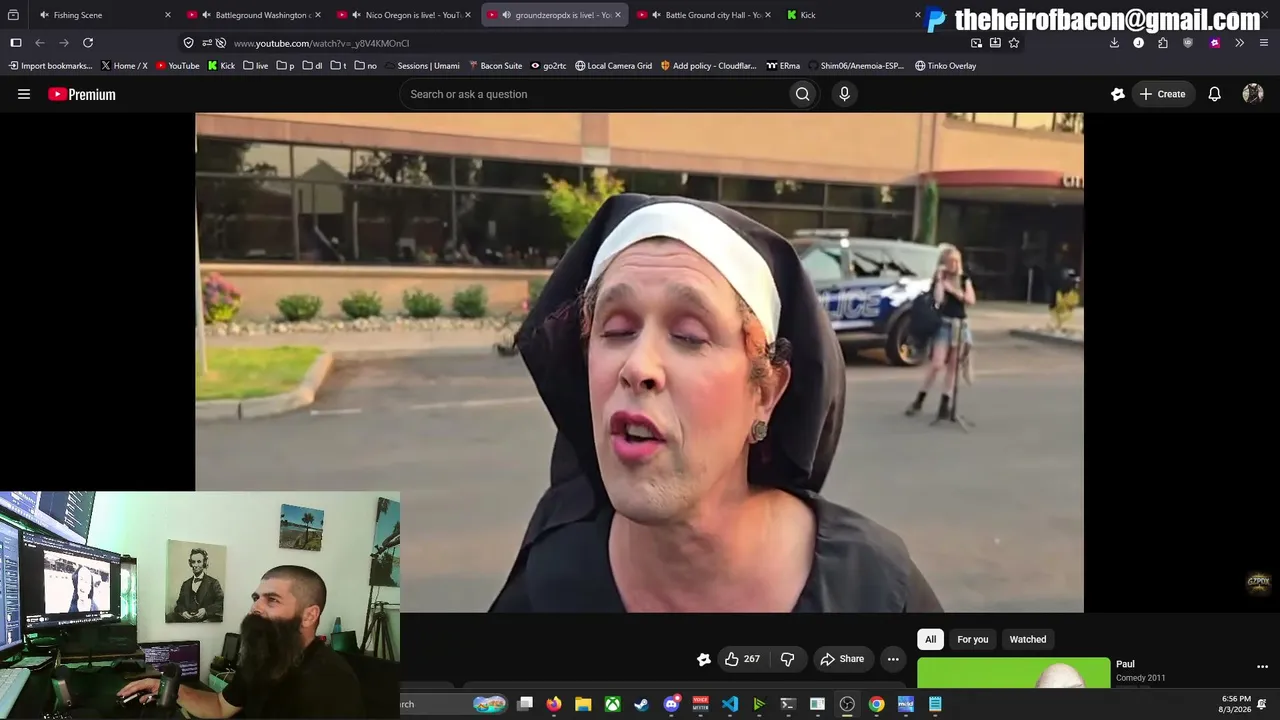Click the Create button
This screenshot has height=720, width=1280.
(x=1161, y=94)
